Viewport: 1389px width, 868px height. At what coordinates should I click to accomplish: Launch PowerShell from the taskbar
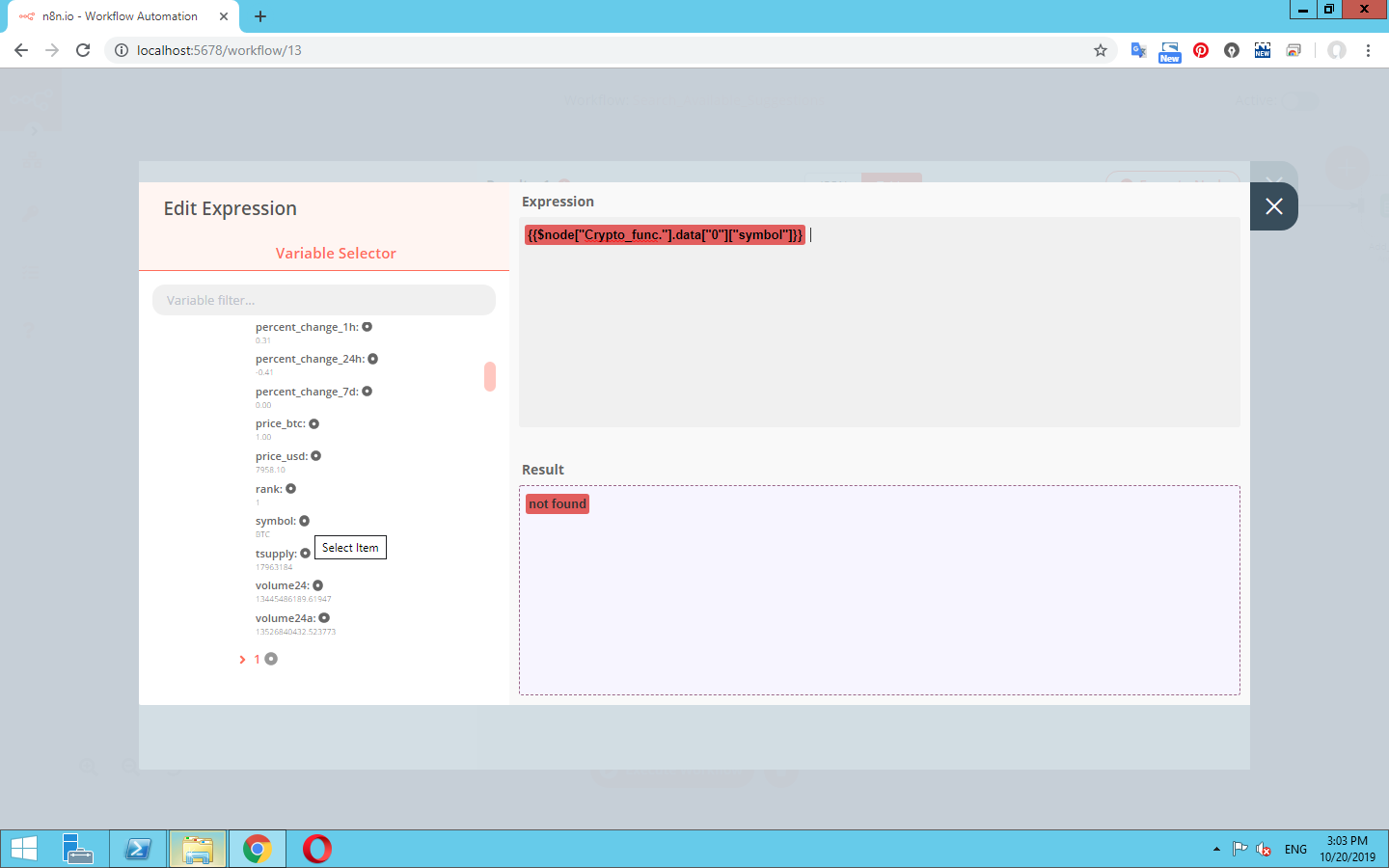pyautogui.click(x=138, y=849)
